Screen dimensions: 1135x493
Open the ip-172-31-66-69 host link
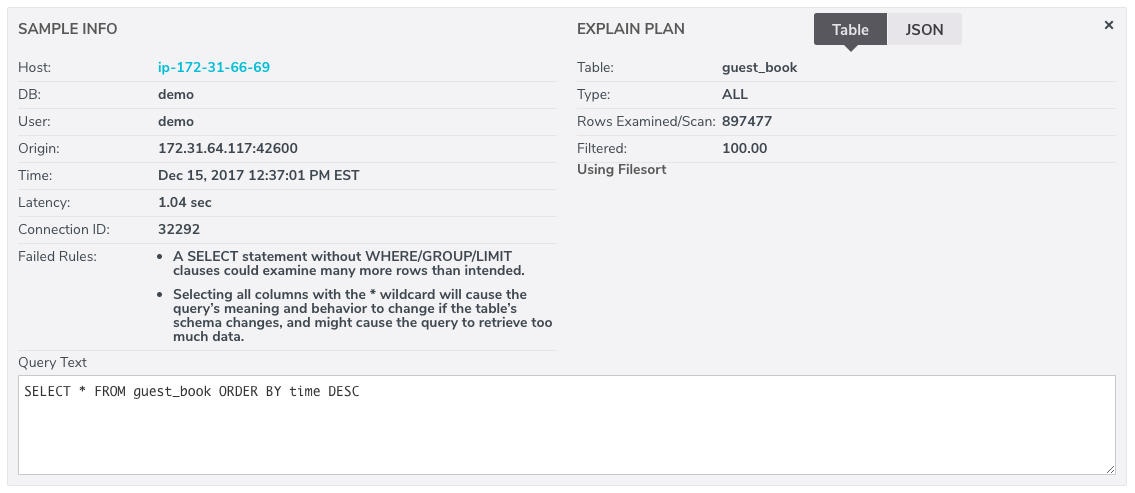point(214,67)
